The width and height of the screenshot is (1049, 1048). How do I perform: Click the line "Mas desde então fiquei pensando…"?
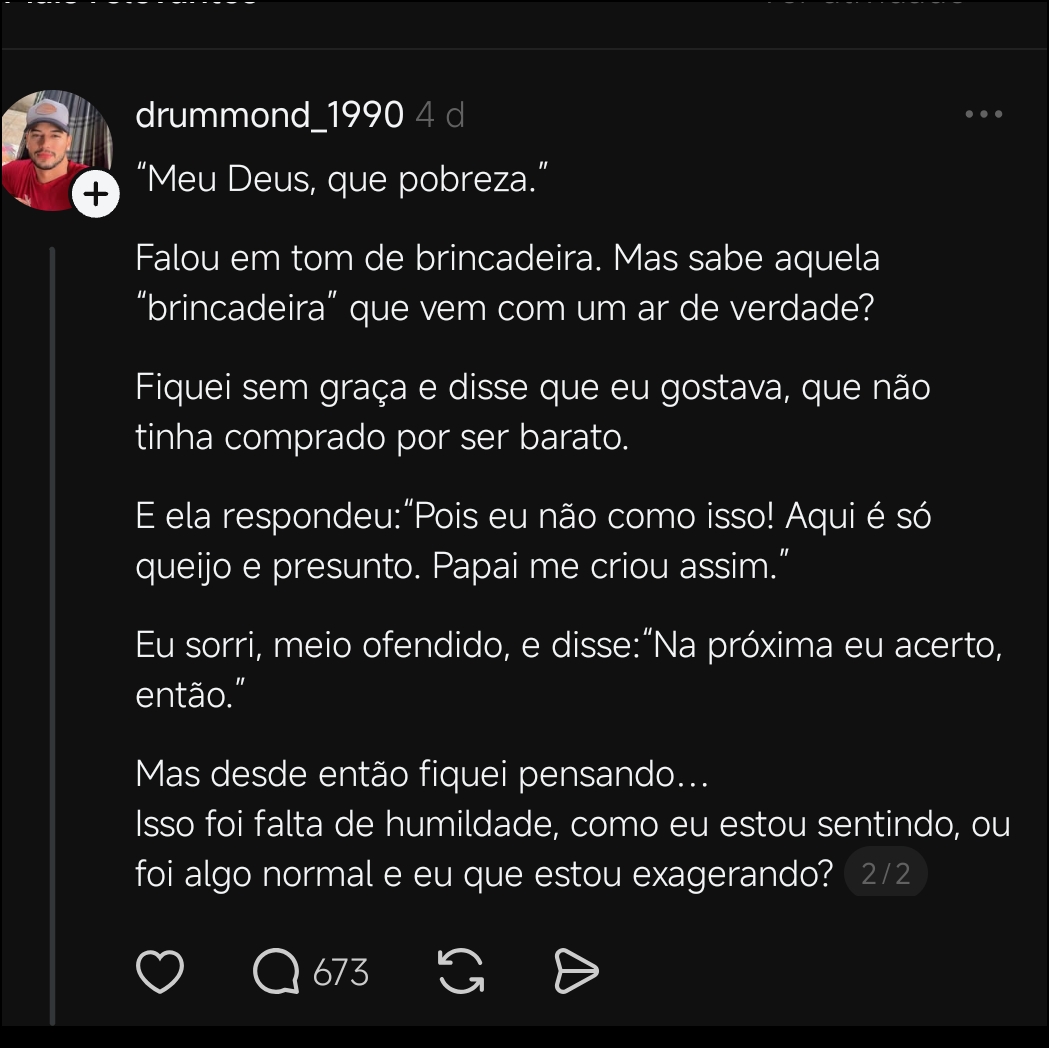(421, 775)
